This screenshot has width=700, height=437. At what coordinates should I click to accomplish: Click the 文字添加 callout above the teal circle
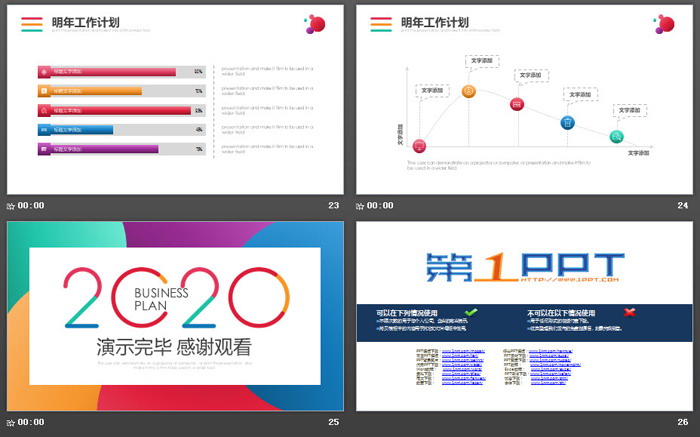[x=629, y=110]
